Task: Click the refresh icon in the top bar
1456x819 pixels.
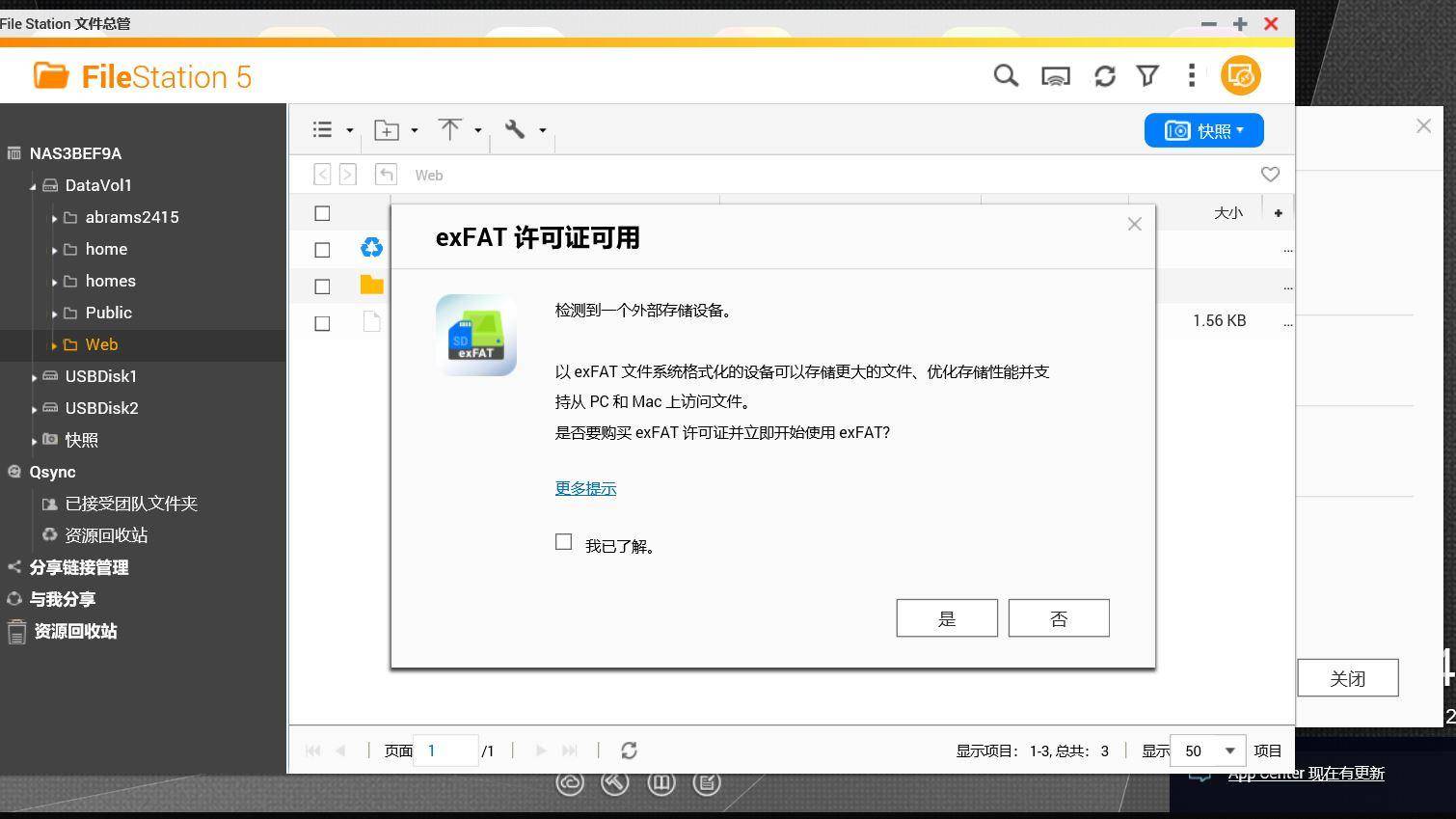Action: (x=1105, y=75)
